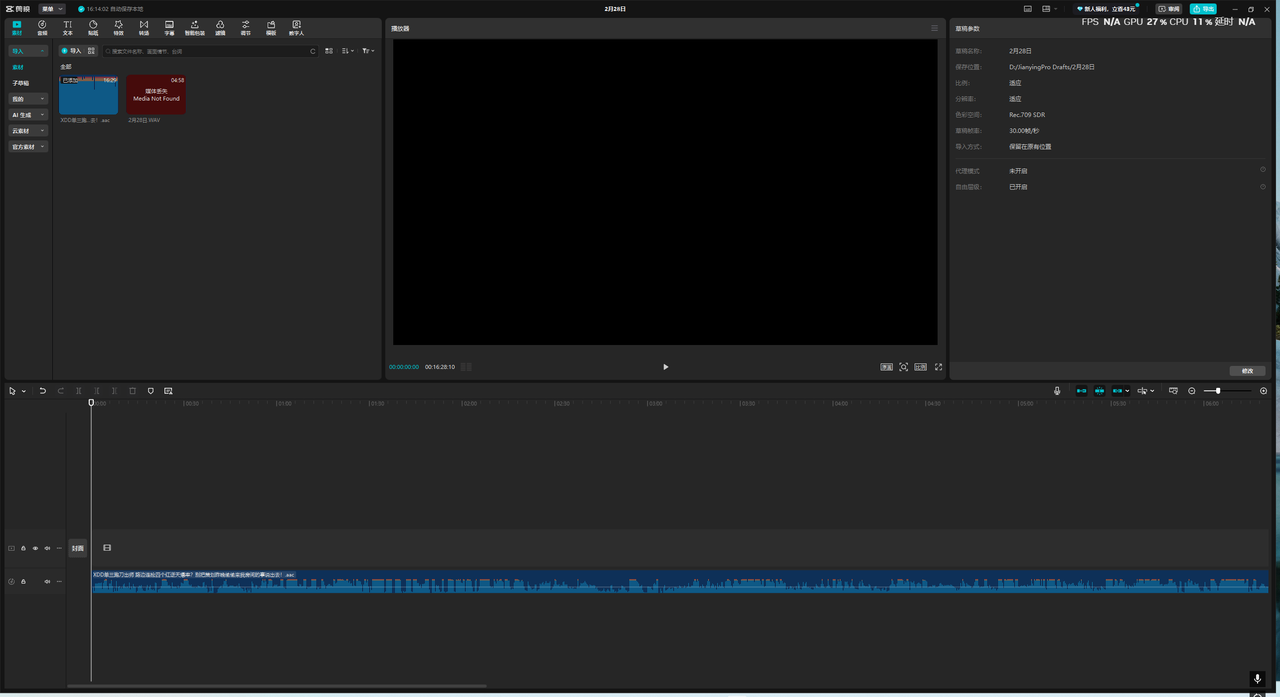Open the 字幕 captions panel icon
The image size is (1280, 697).
coord(169,28)
